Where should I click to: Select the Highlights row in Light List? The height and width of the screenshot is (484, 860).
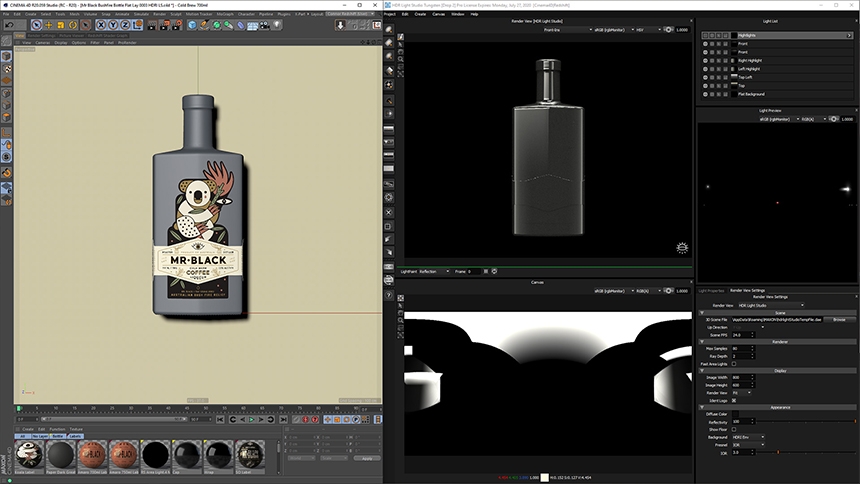778,35
